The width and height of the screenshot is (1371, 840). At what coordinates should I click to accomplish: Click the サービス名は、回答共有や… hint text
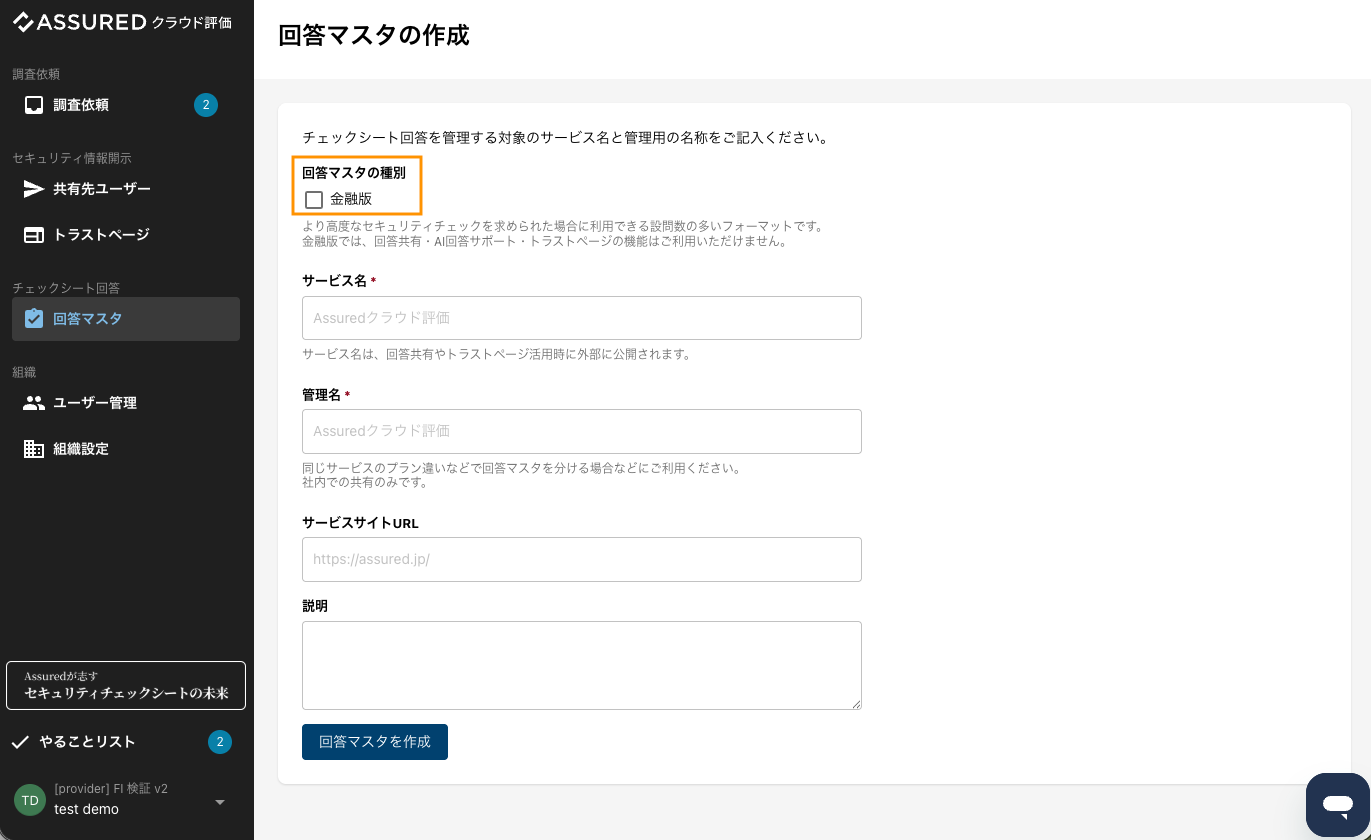(496, 354)
